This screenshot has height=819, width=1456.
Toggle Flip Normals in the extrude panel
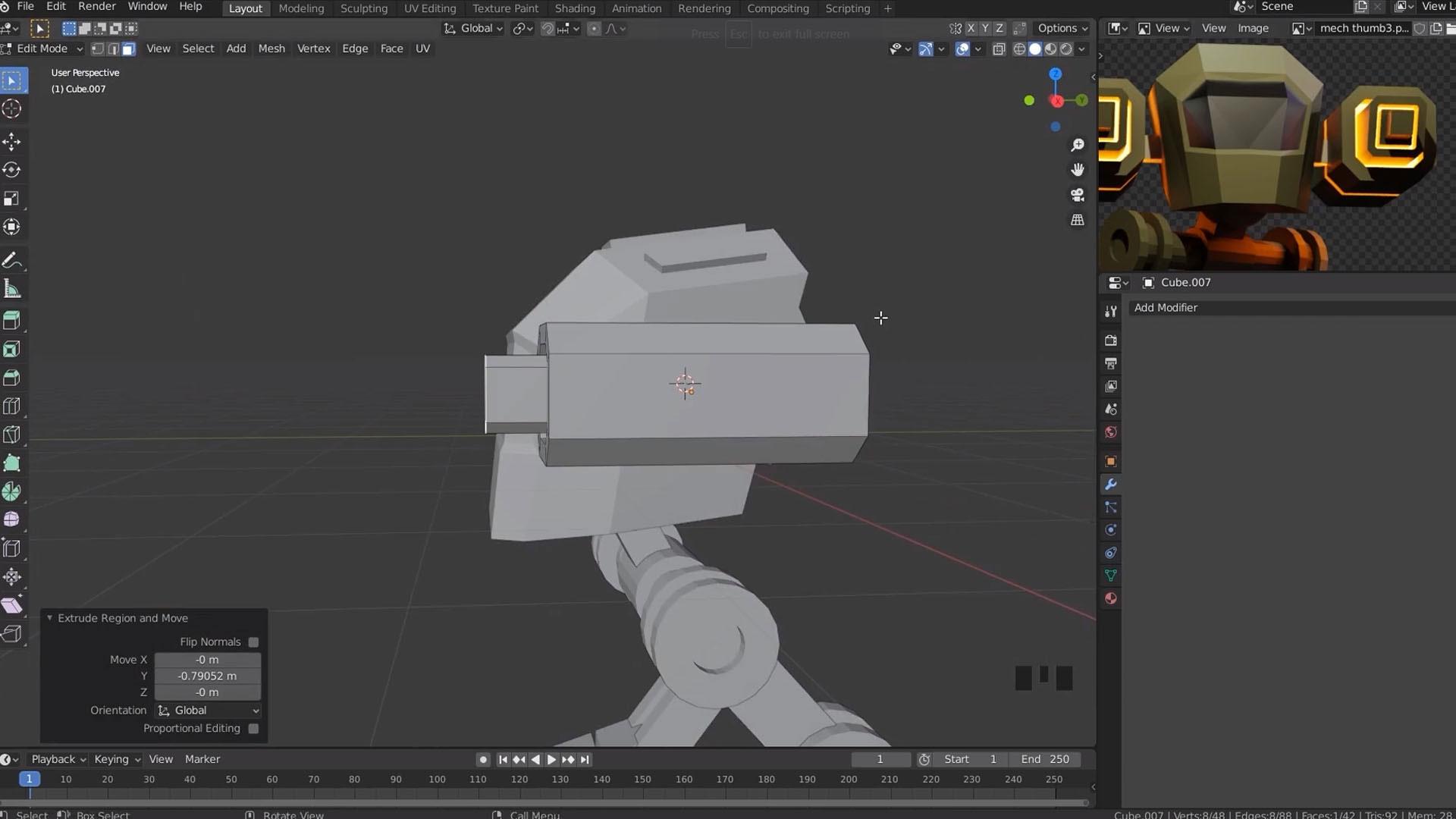tap(253, 642)
